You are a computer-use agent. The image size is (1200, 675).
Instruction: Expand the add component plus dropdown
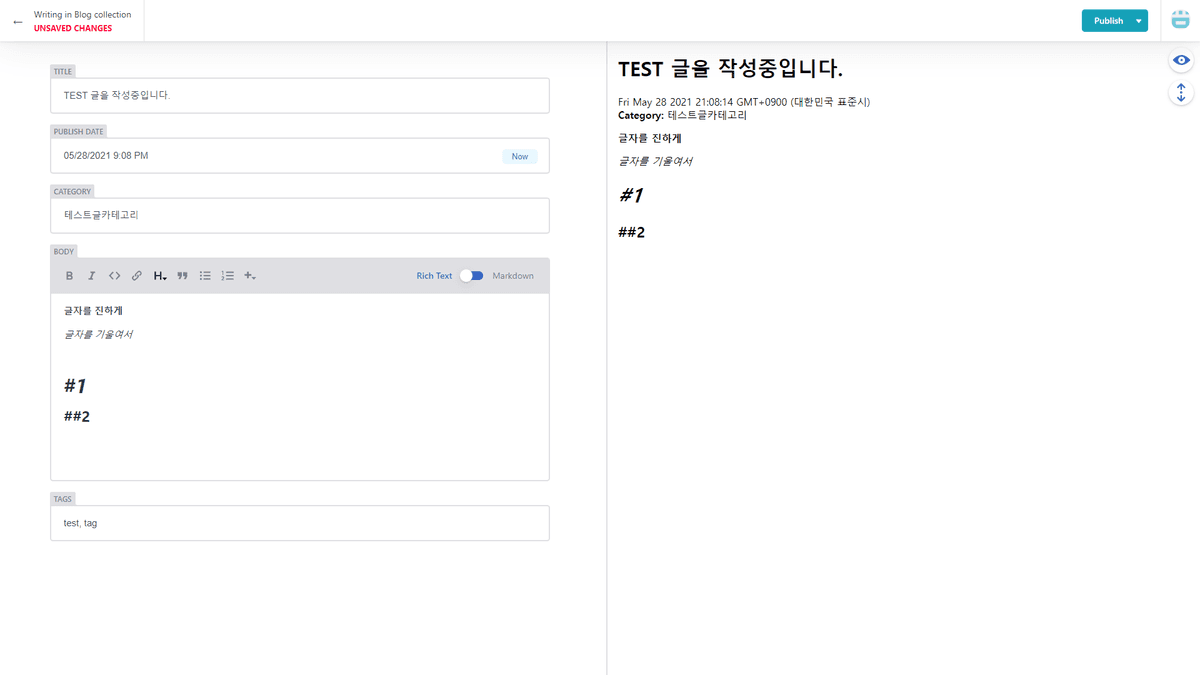(250, 276)
